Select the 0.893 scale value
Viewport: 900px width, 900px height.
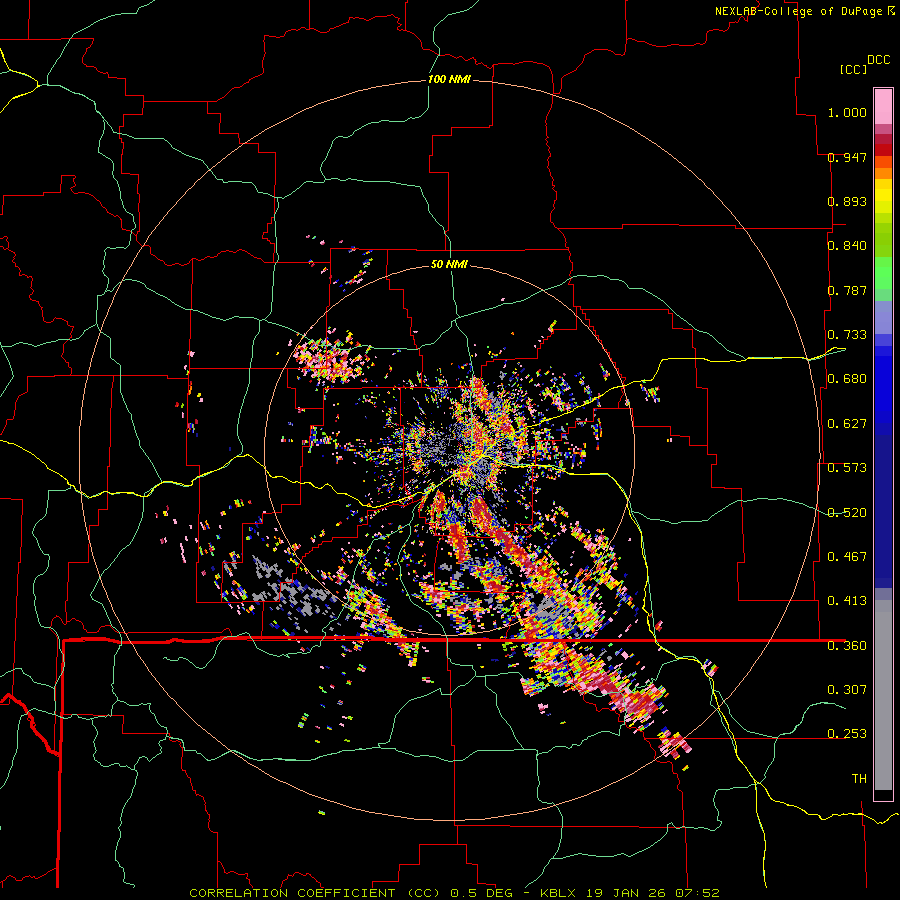pos(847,201)
